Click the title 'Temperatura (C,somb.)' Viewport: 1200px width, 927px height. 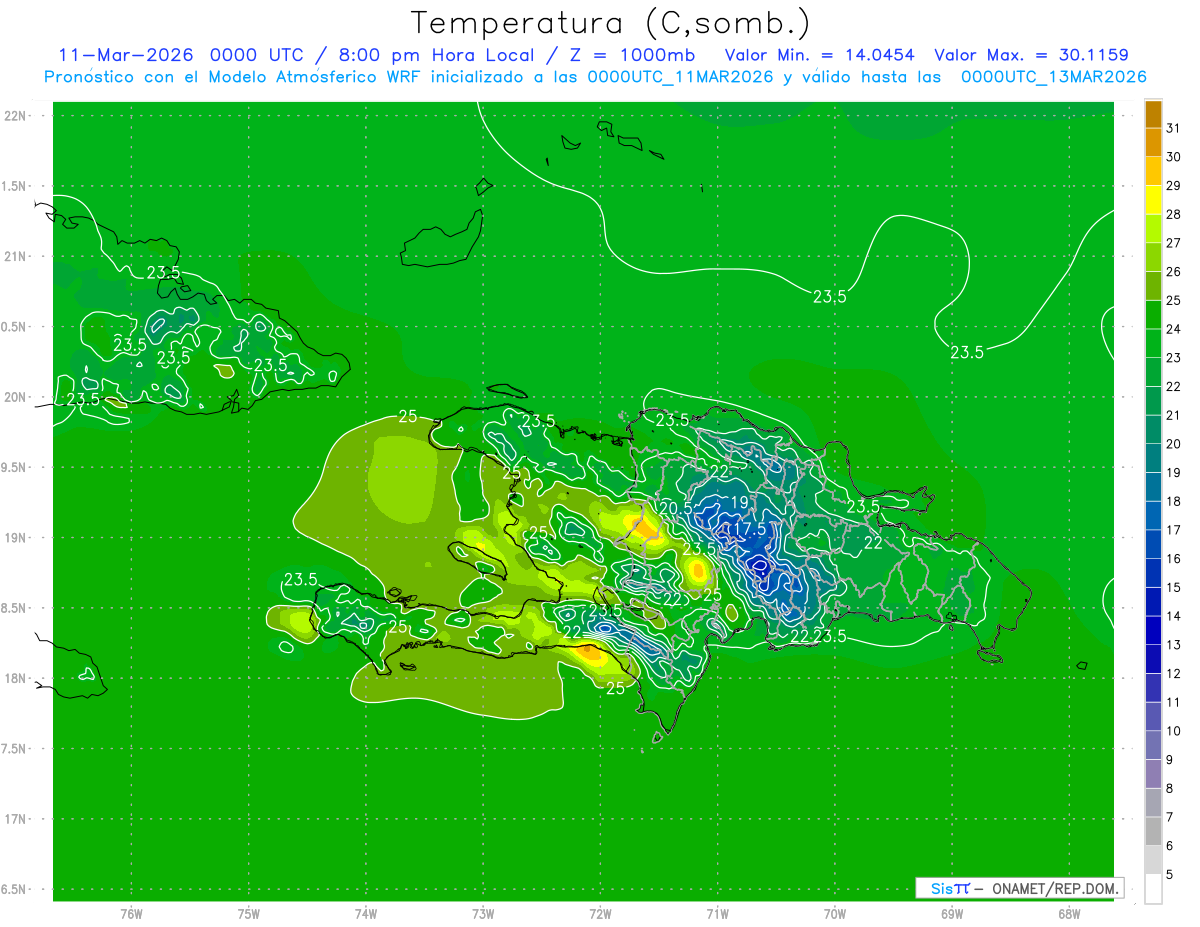click(611, 23)
